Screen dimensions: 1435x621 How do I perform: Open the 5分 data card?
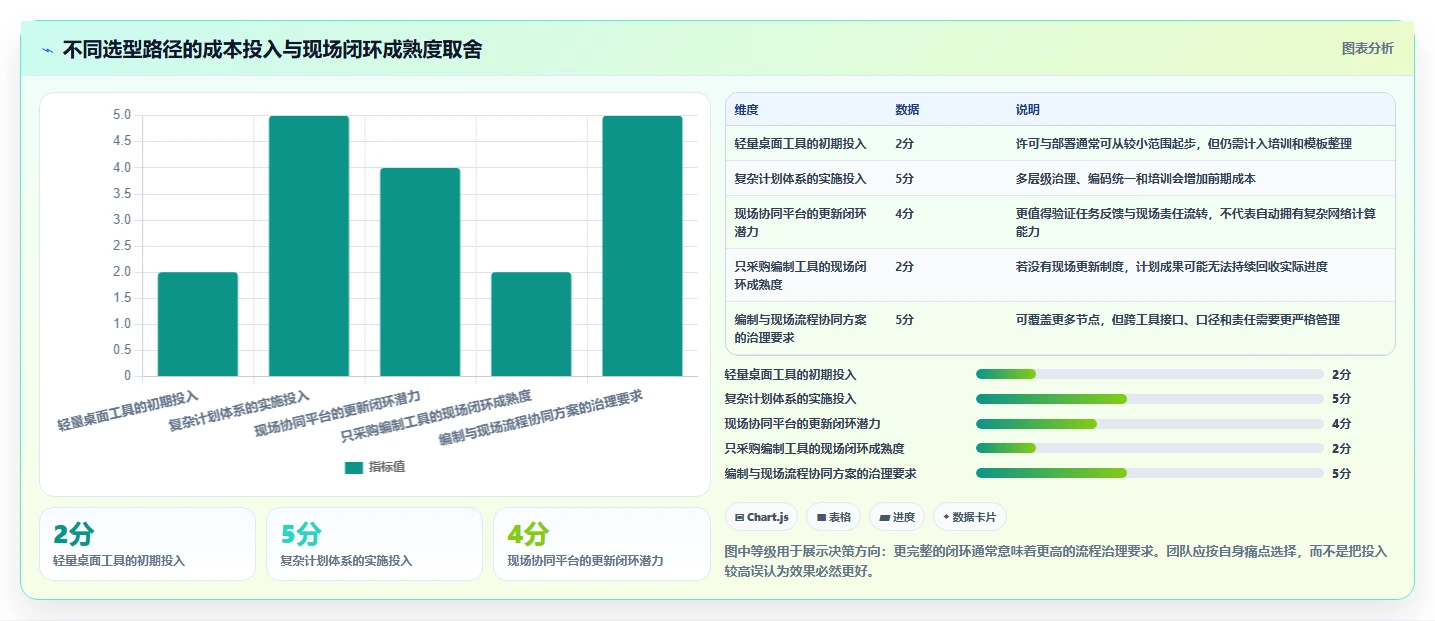(x=374, y=544)
